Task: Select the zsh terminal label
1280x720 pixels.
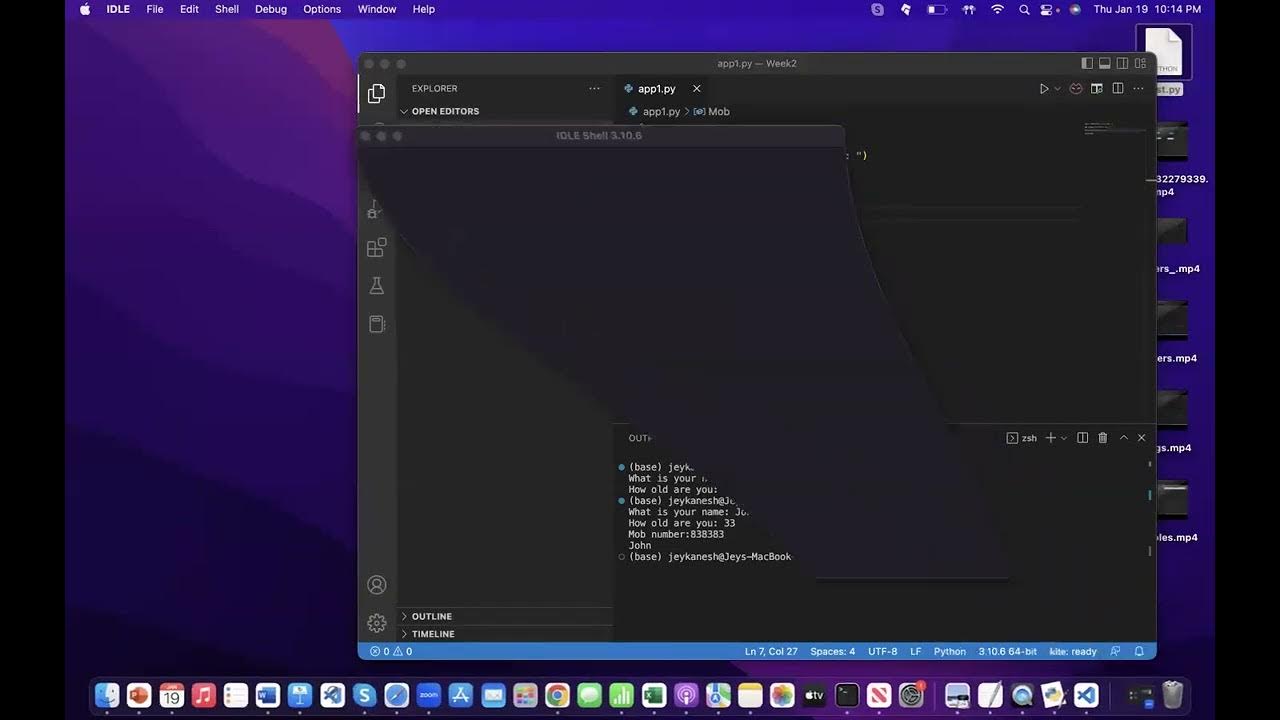Action: click(1022, 438)
